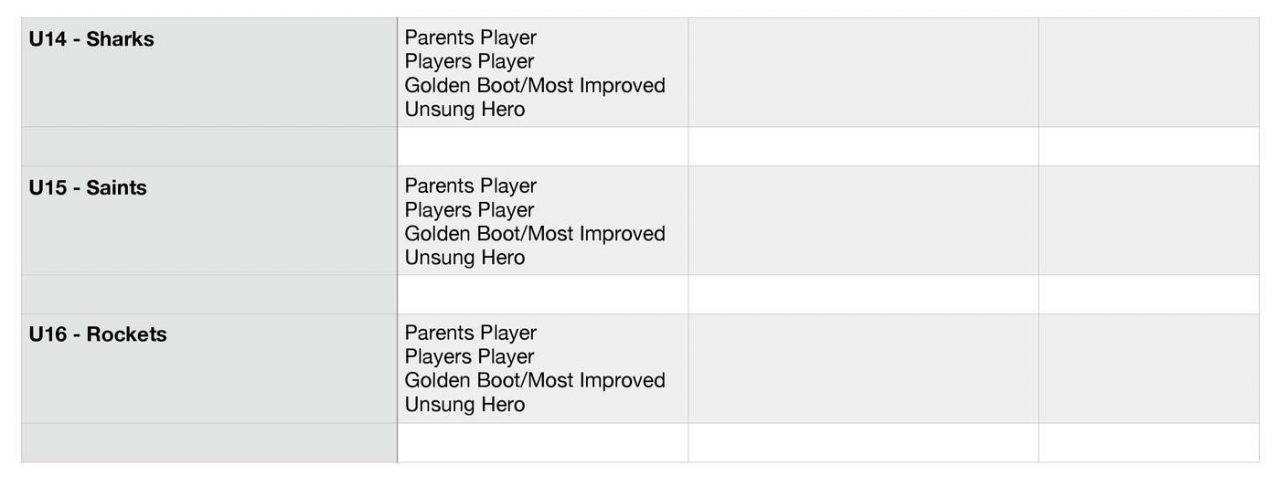Click Golden Boot/Most Improved for U14 Sharks
The image size is (1280, 498).
click(534, 86)
